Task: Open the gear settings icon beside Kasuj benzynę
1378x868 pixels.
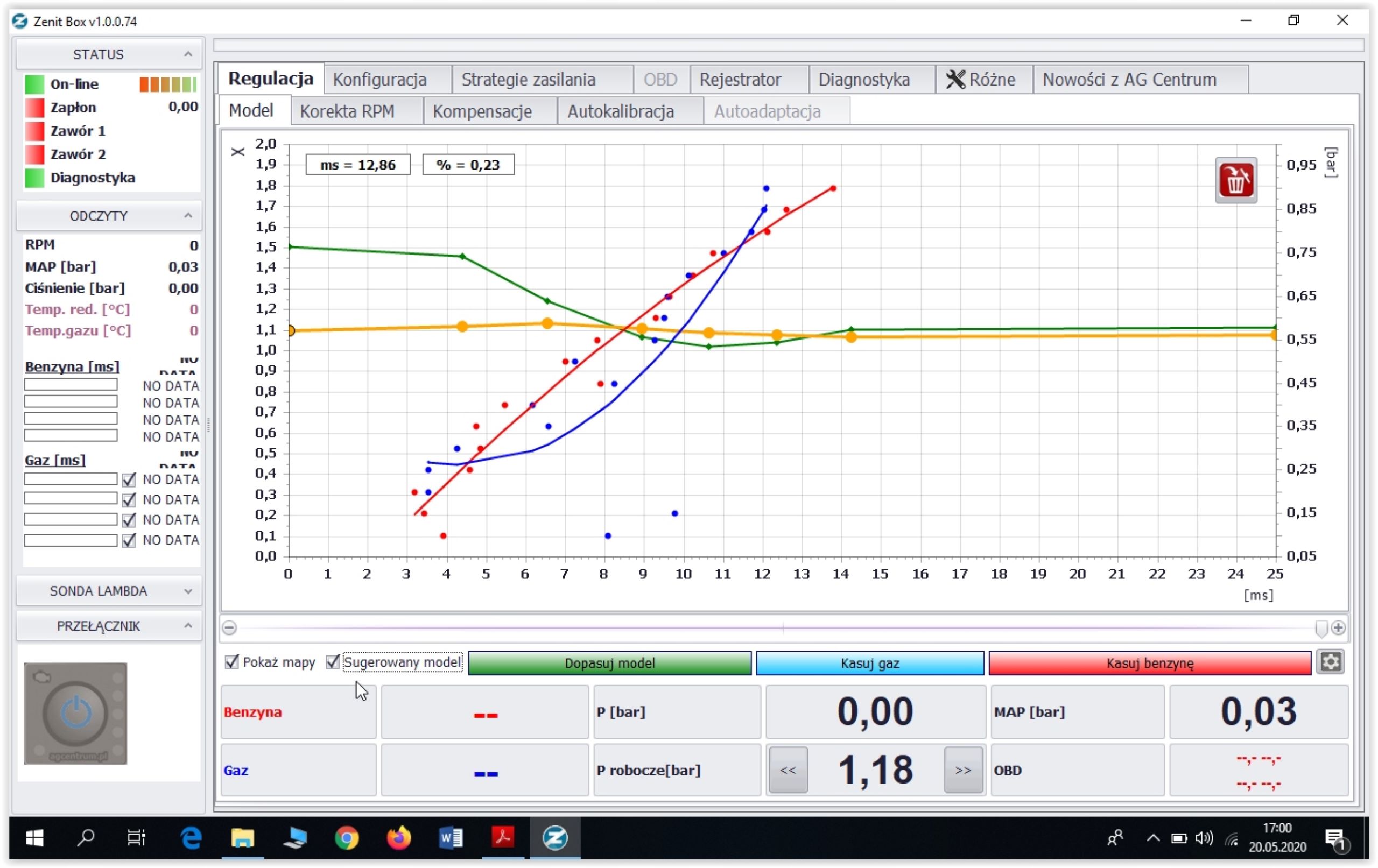Action: (1330, 662)
